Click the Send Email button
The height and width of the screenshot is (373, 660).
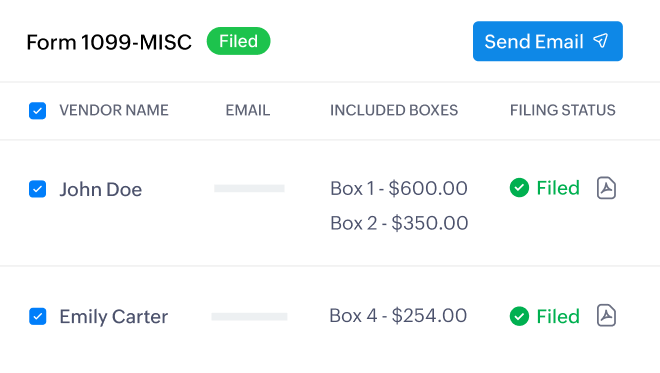coord(548,41)
